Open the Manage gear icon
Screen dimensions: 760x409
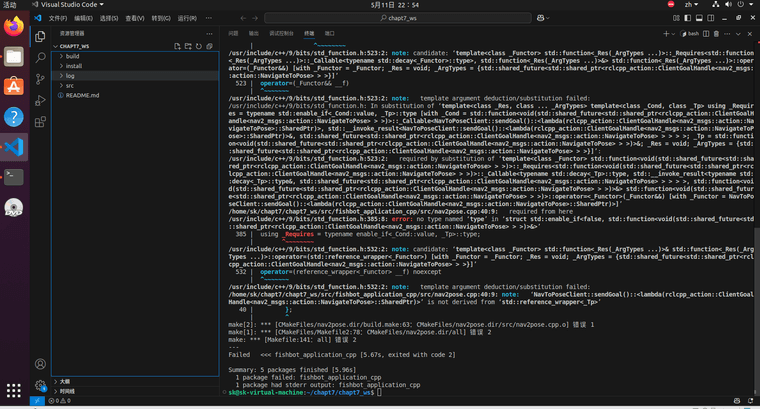click(40, 386)
